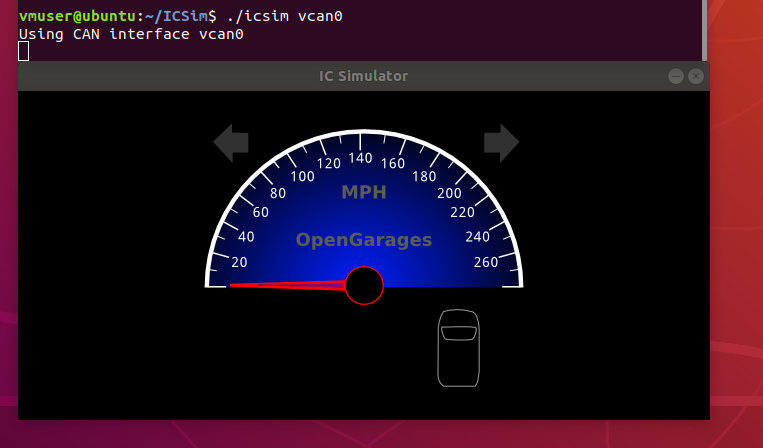Click the vmuser@ubuntu prompt in terminal

coord(77,16)
